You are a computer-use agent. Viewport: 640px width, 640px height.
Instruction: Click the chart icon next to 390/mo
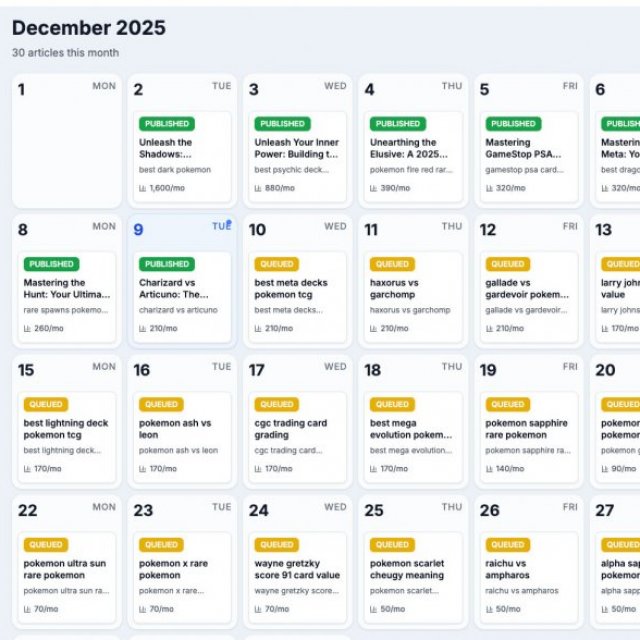[373, 188]
